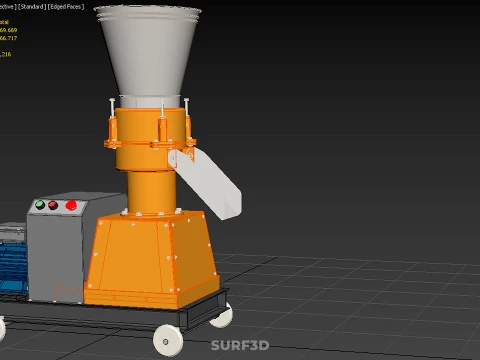Select the front white caster wheel

pos(168,340)
